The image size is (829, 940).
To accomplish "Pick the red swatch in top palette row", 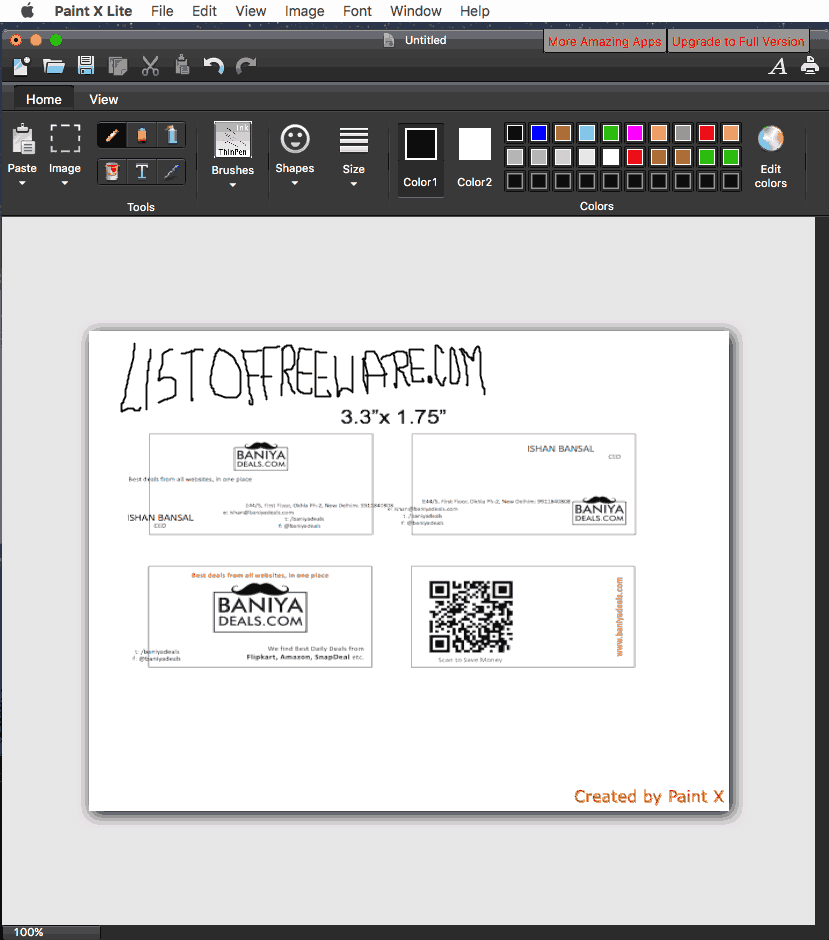I will [707, 132].
